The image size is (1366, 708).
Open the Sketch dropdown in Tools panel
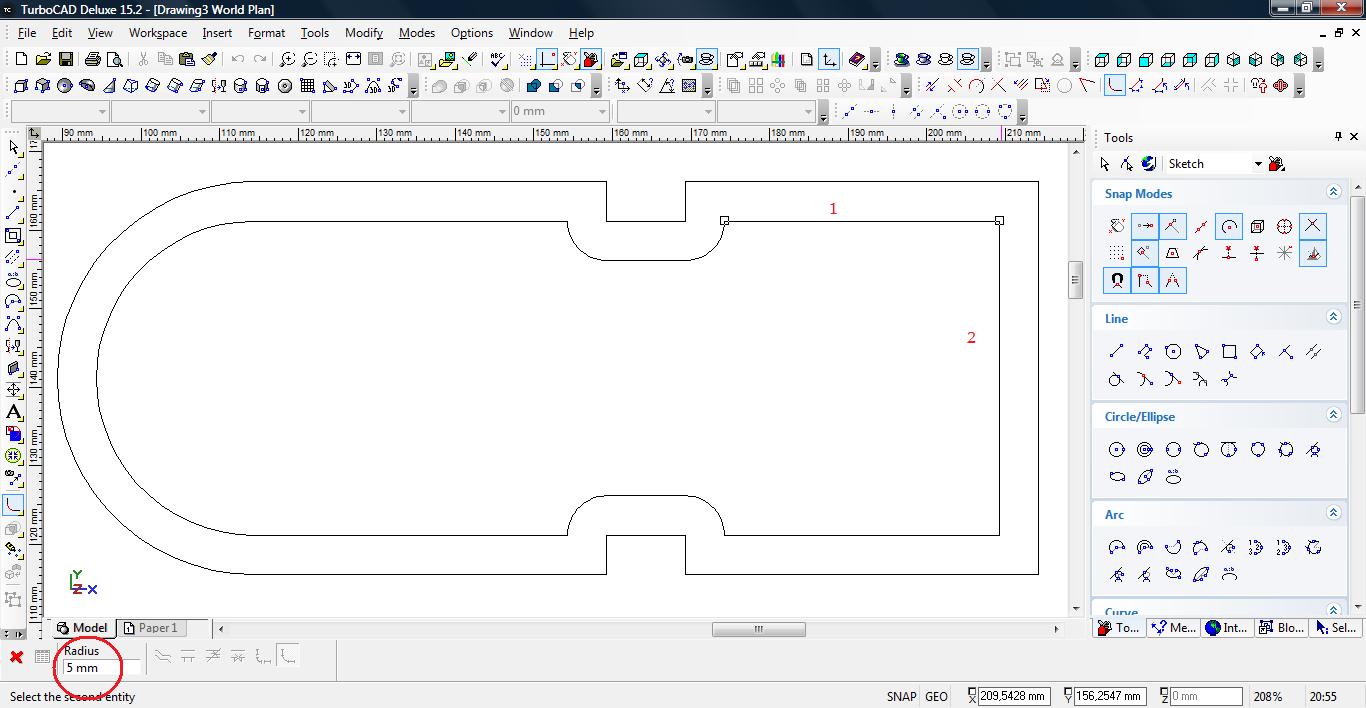coord(1258,164)
